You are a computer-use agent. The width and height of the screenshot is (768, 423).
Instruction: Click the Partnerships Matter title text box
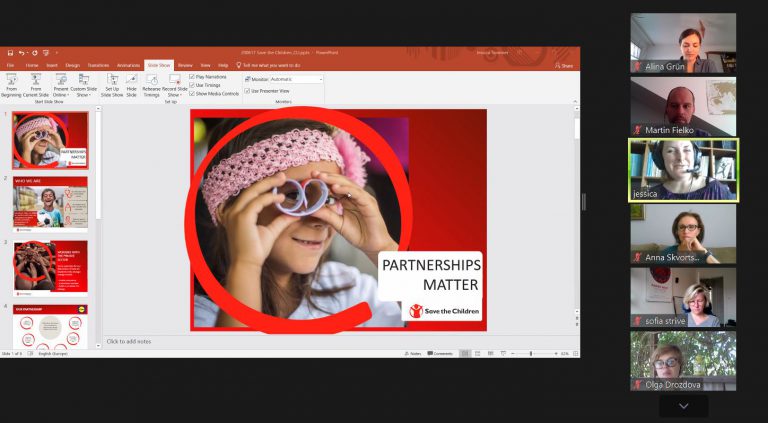coord(431,275)
